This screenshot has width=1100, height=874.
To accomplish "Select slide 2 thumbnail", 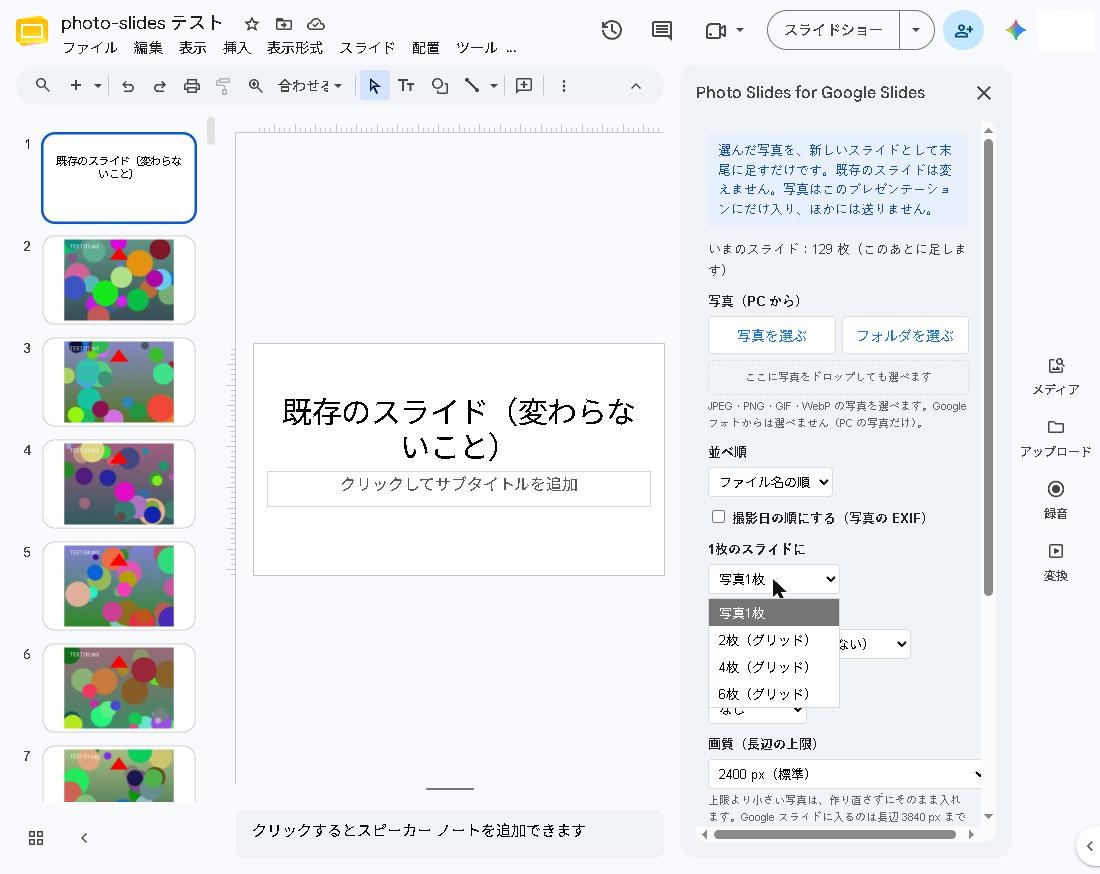I will pos(119,280).
